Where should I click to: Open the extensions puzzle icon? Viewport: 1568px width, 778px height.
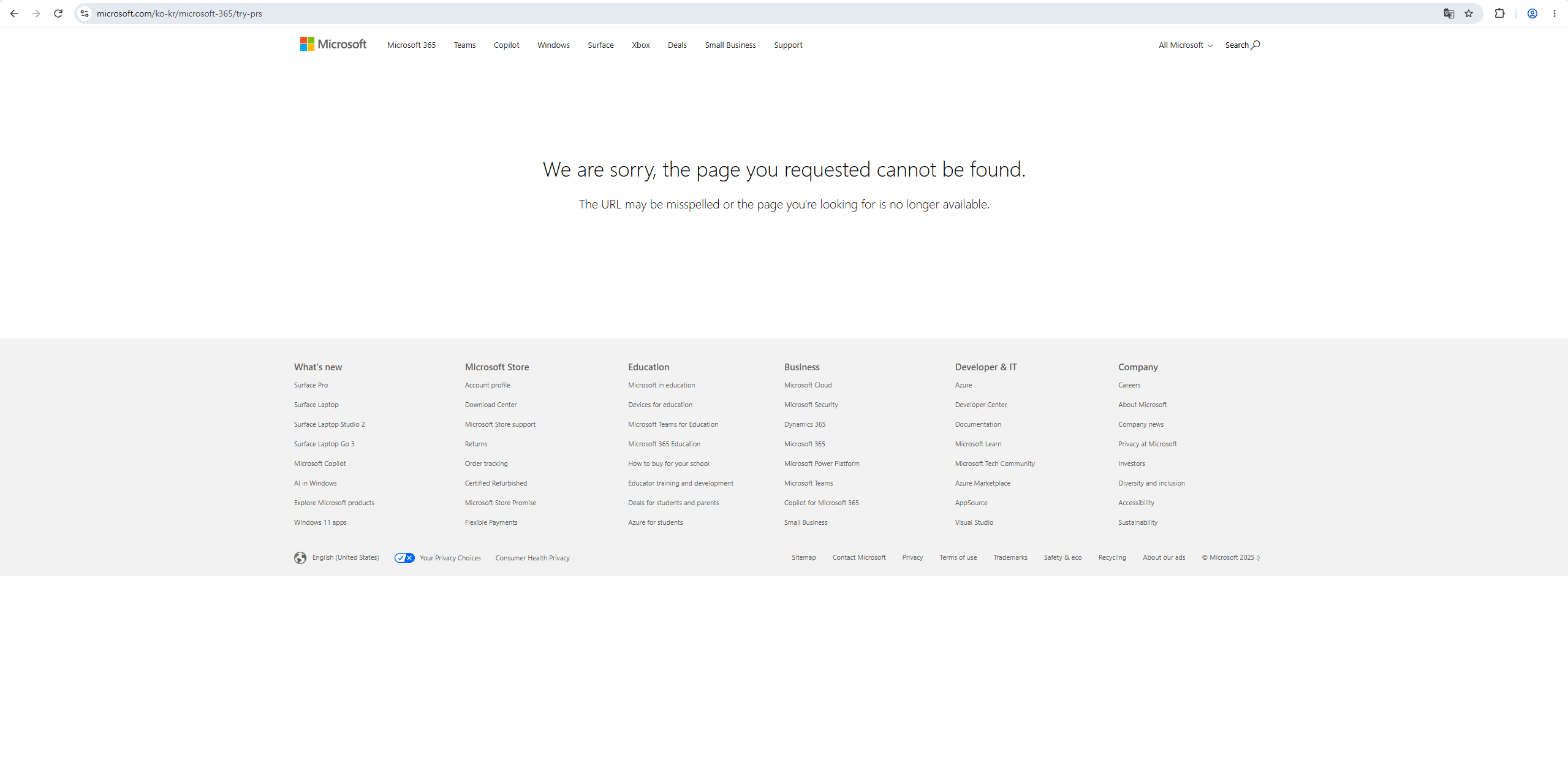pos(1499,13)
